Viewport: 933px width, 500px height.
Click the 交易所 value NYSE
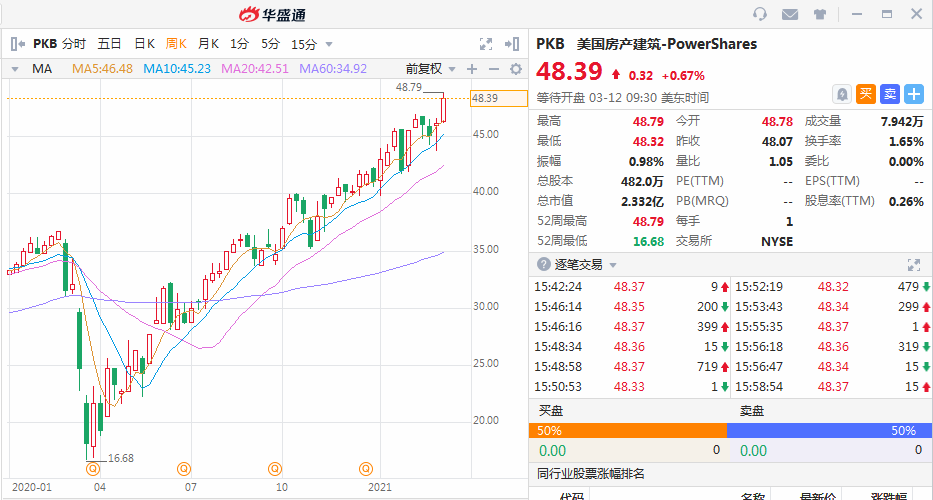(777, 241)
